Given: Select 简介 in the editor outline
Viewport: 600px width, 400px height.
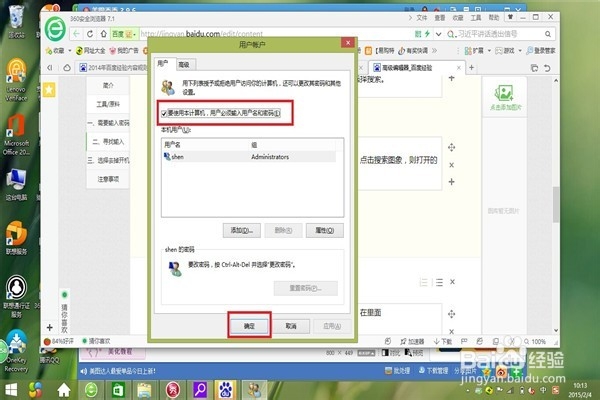Looking at the screenshot, I should tap(108, 85).
